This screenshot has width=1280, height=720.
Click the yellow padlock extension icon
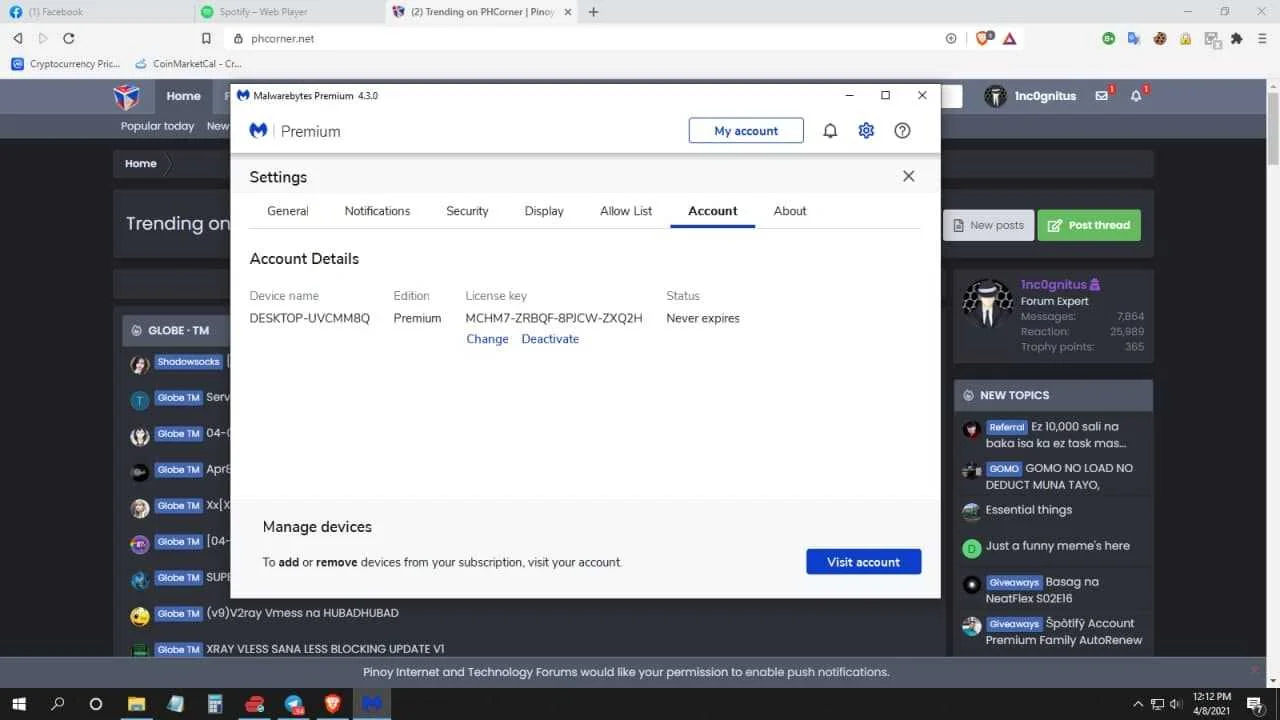coord(1186,38)
